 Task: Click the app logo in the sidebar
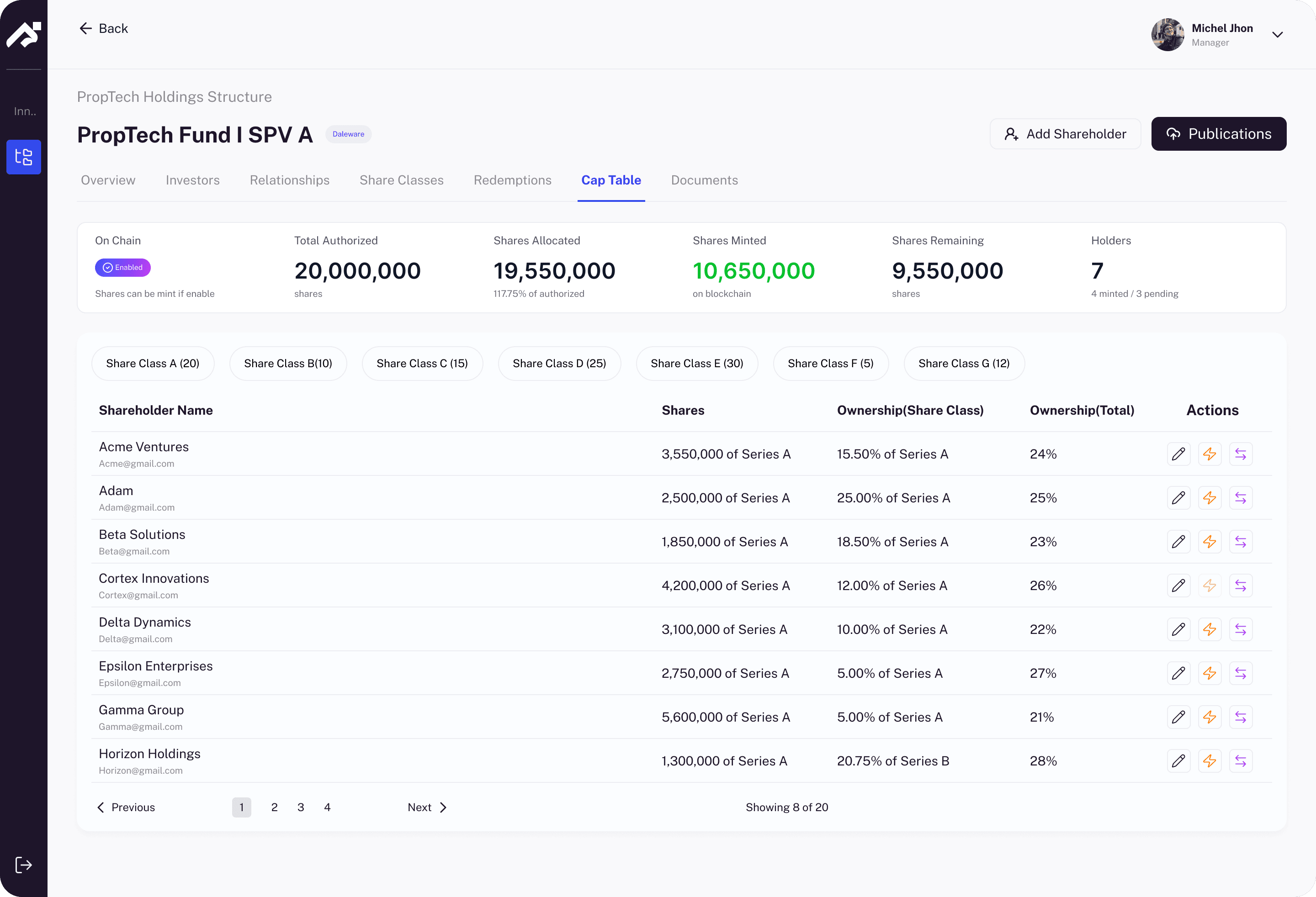pos(24,35)
